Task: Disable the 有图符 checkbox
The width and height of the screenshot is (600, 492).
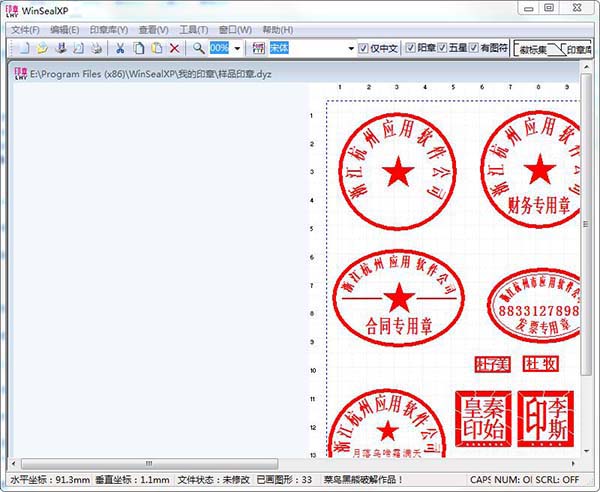Action: click(472, 48)
